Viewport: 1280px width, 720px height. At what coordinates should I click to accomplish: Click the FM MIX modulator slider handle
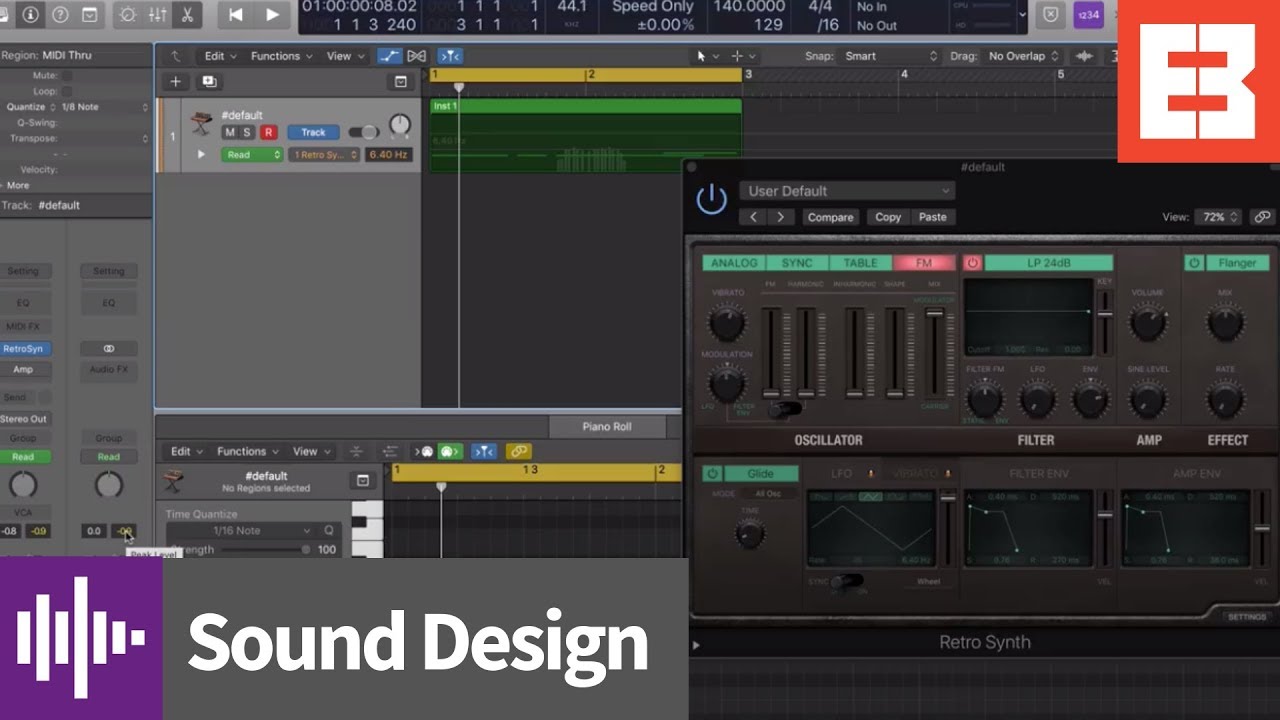coord(934,314)
